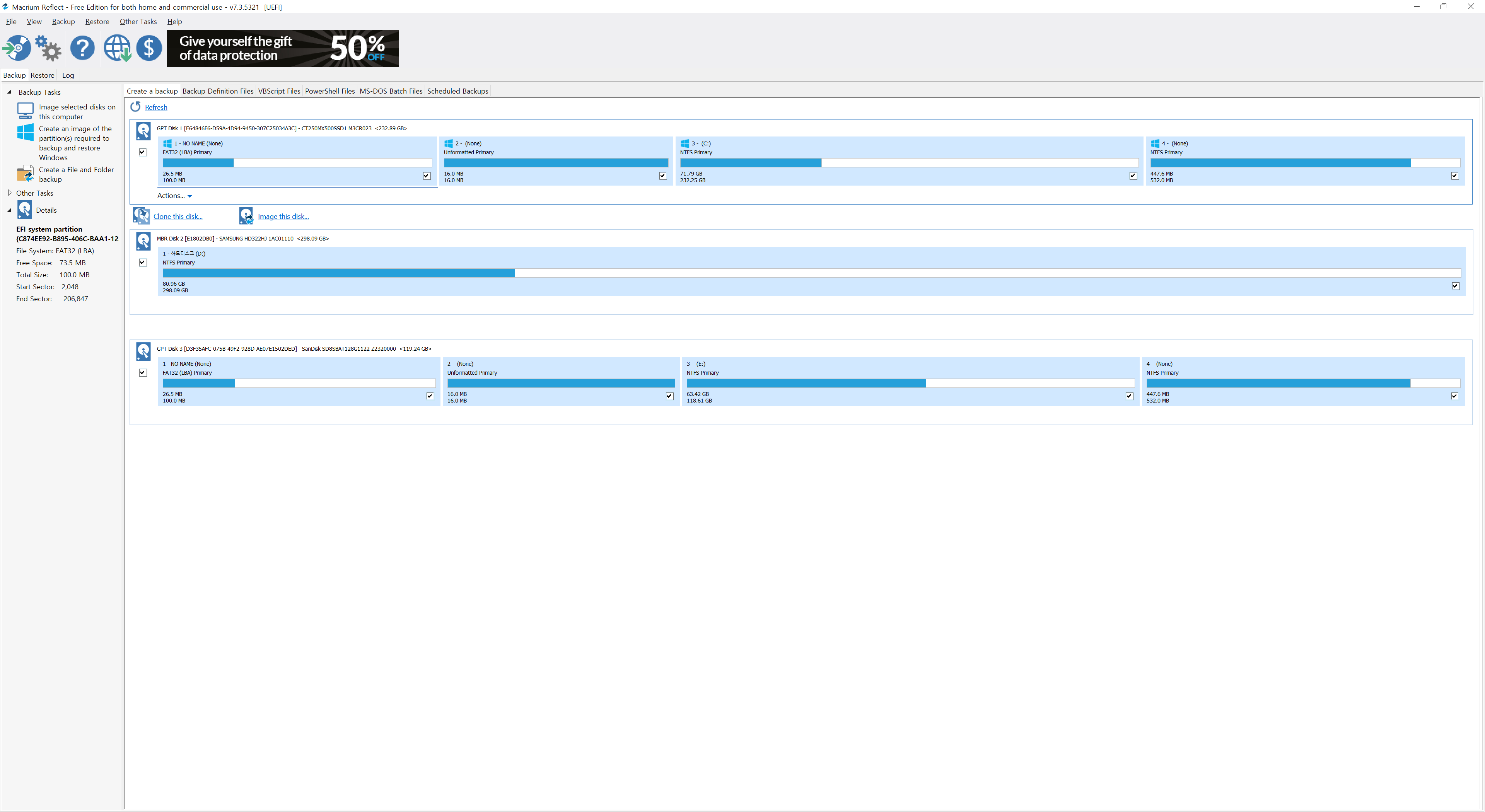
Task: Click the blue question mark help icon
Action: point(82,48)
